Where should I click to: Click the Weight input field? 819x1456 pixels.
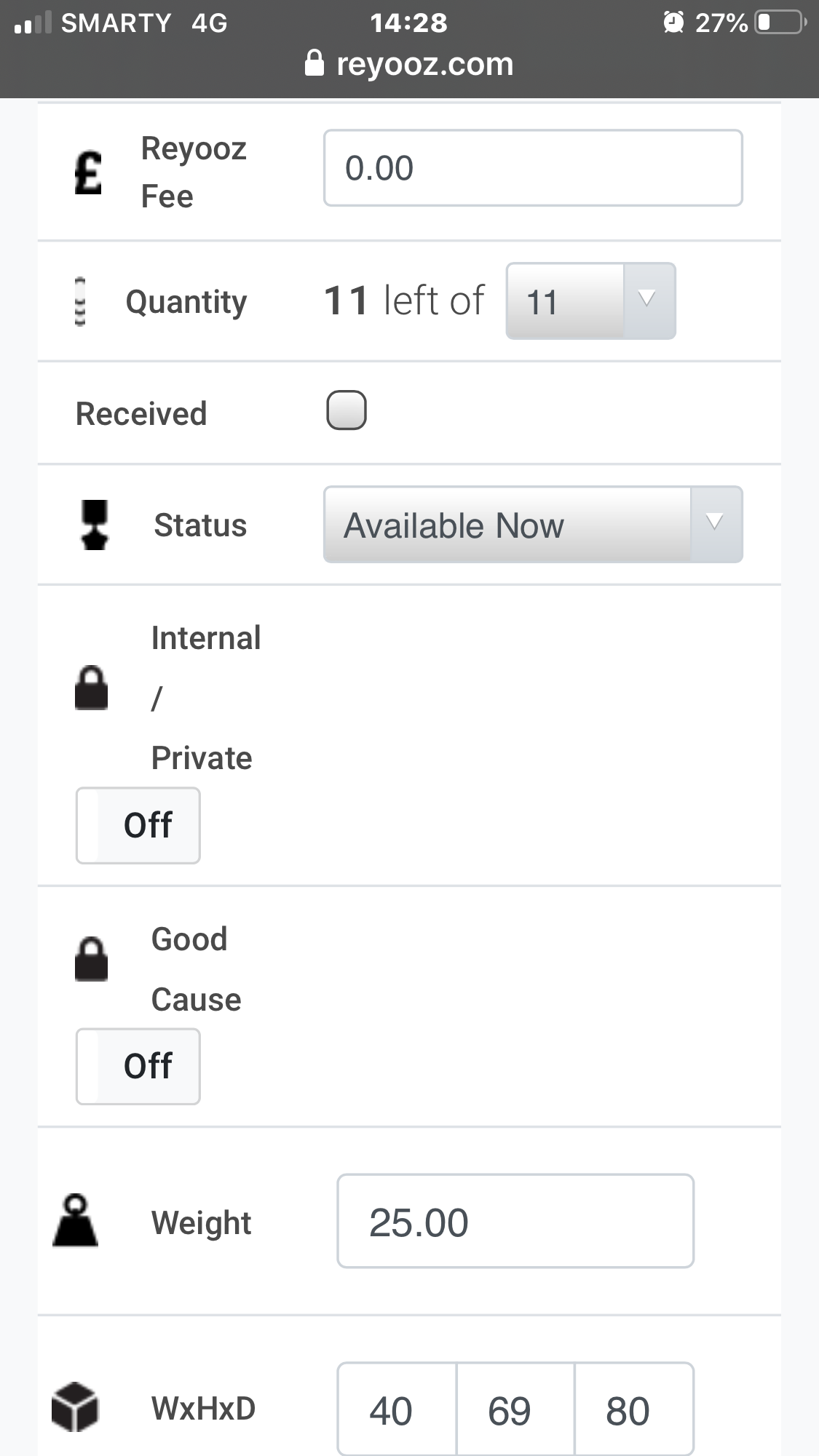coord(515,1221)
